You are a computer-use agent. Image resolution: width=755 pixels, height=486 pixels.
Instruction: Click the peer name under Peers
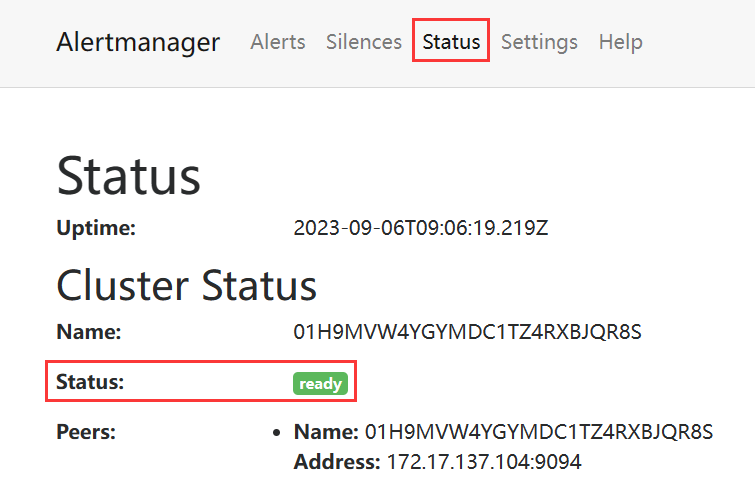(x=539, y=432)
